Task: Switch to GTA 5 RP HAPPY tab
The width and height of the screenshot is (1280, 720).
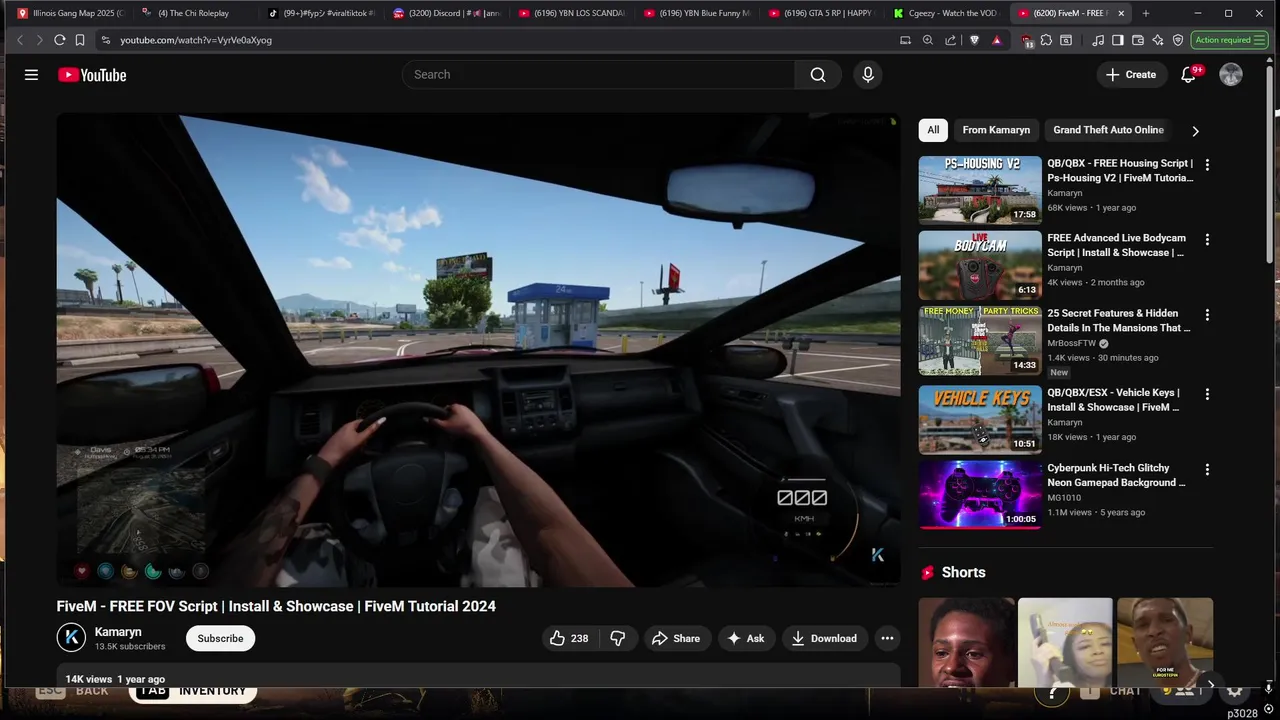Action: (822, 13)
